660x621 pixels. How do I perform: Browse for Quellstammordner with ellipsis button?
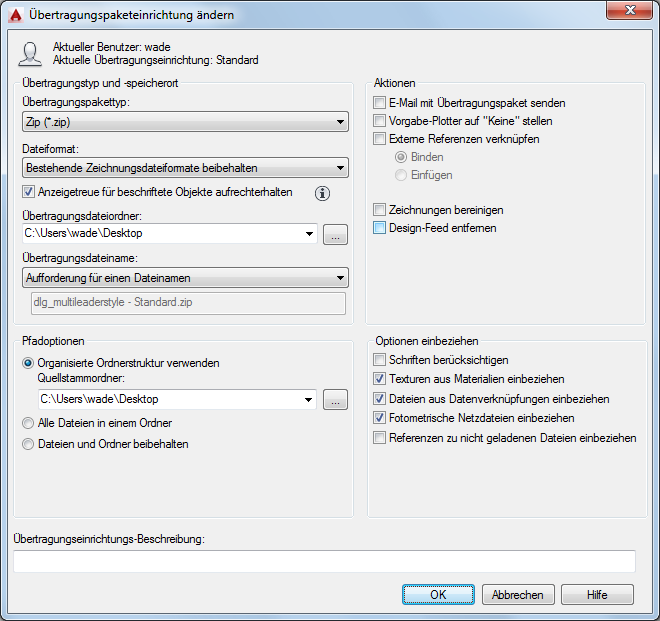tap(335, 399)
